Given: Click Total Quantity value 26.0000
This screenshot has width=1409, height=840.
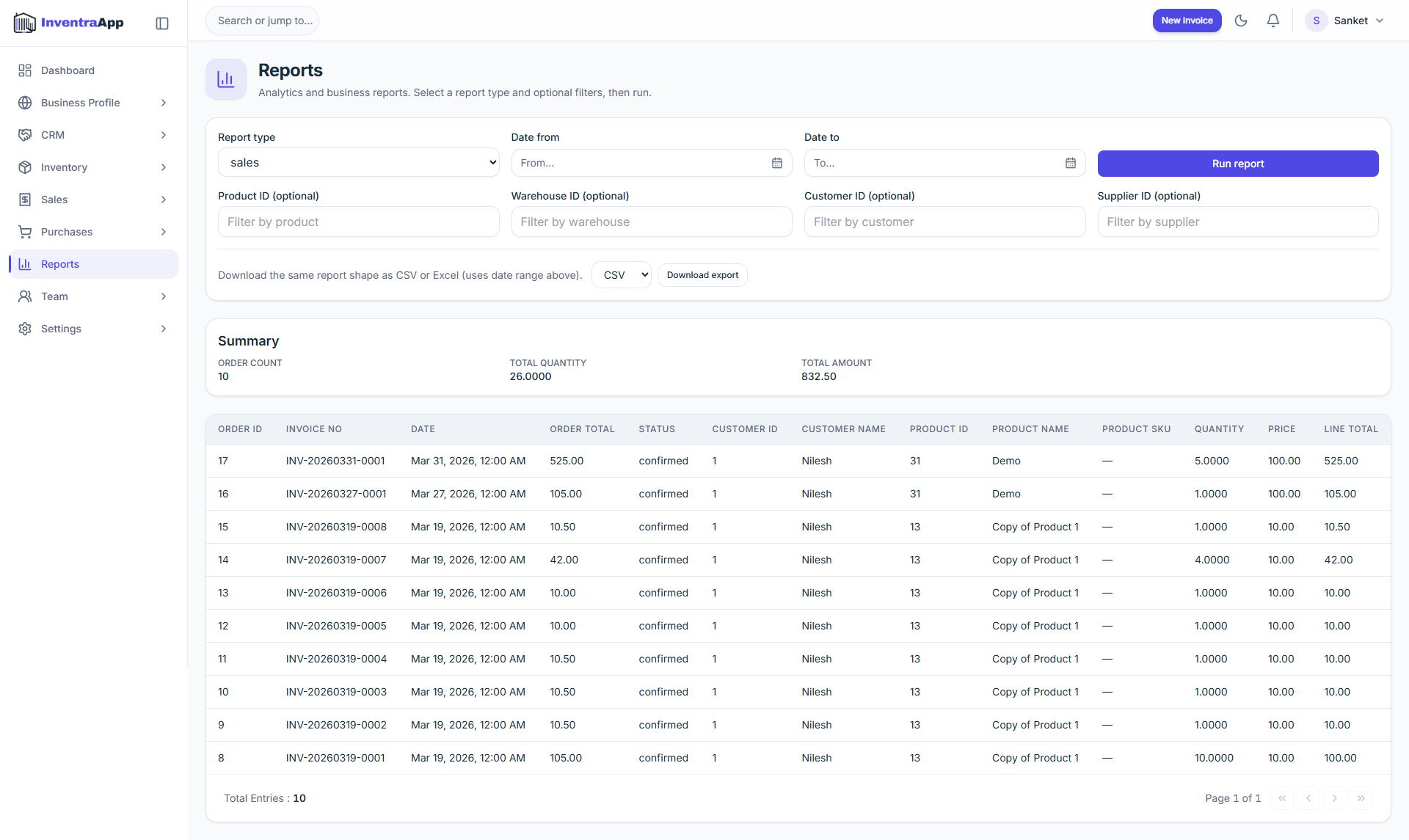Looking at the screenshot, I should point(531,376).
